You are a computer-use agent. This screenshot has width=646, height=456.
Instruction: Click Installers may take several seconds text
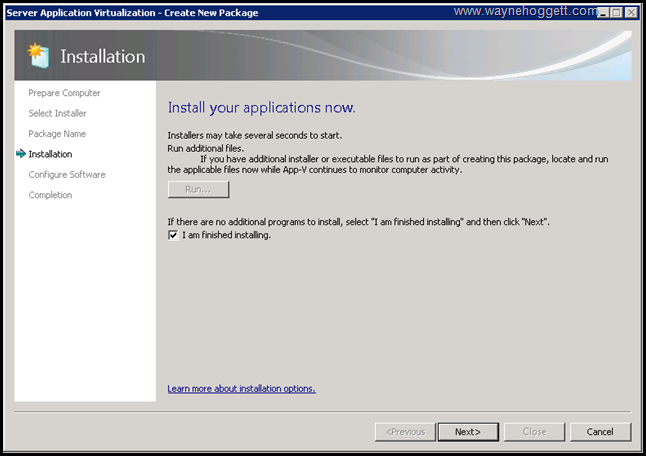(255, 136)
